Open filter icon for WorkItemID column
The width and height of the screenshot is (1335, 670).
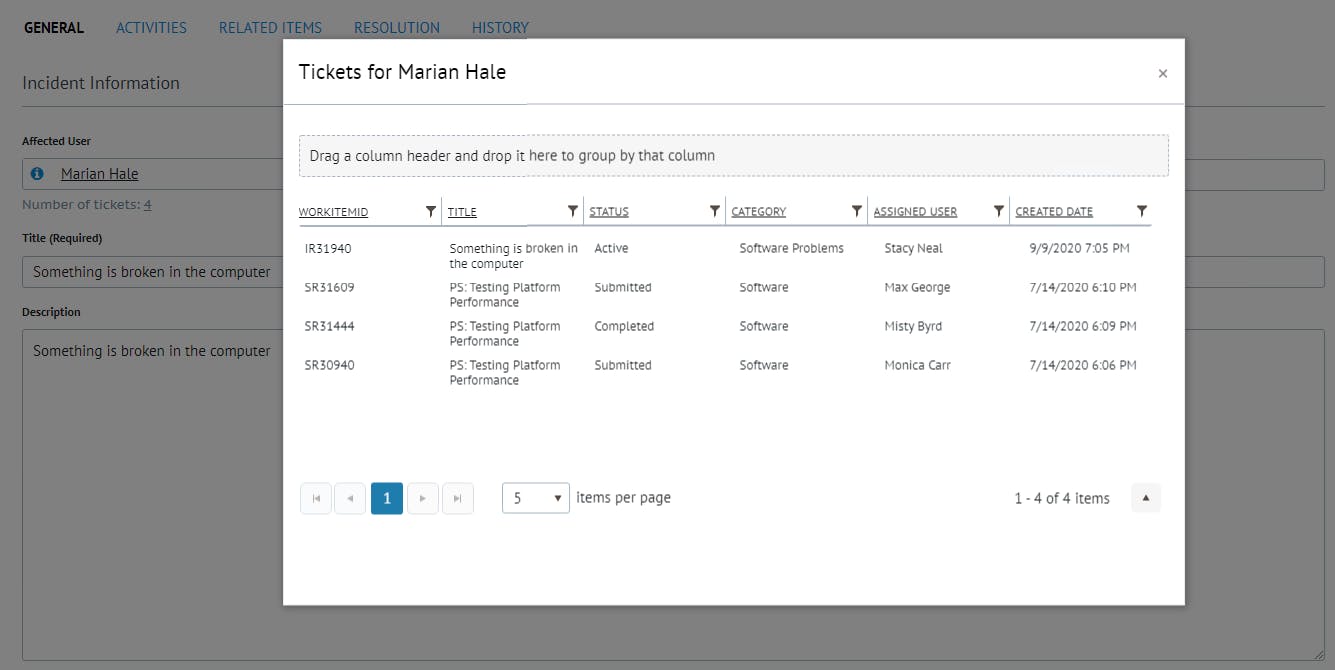click(431, 211)
